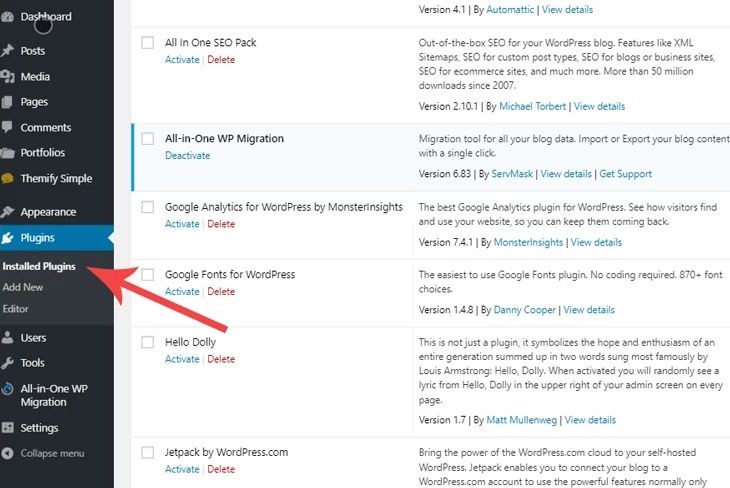Click the Settings sliders icon

[7, 427]
